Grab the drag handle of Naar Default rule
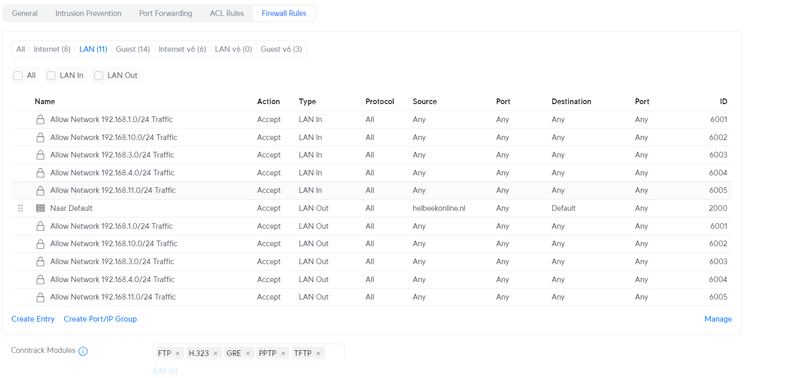This screenshot has height=378, width=800. [20, 208]
